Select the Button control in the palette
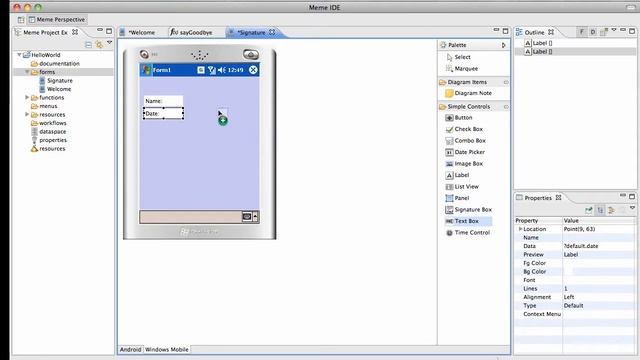 [x=459, y=118]
